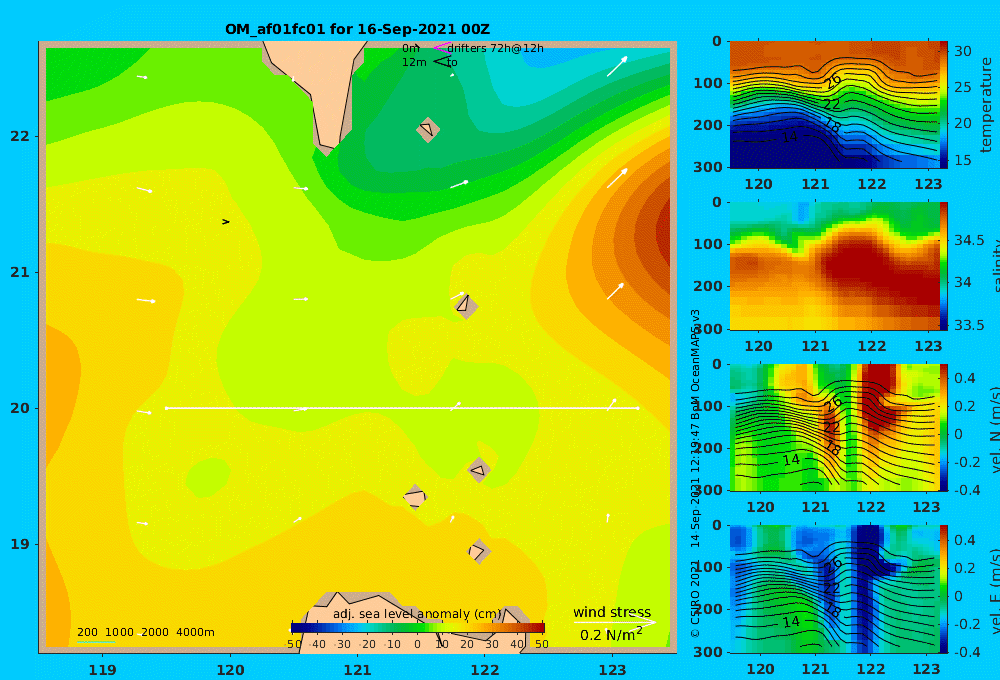
Task: Click the salinity colorbar
Action: pos(944,266)
